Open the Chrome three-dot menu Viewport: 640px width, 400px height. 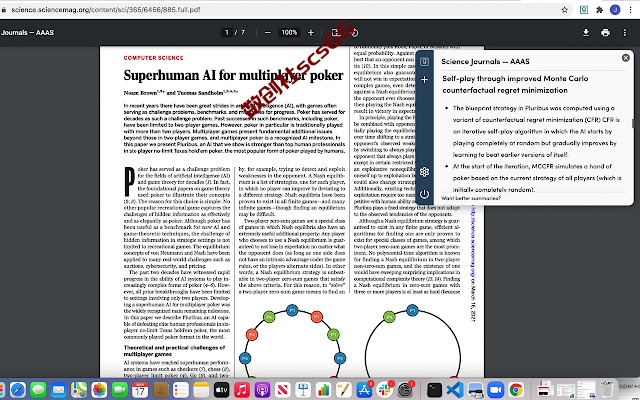coord(631,10)
